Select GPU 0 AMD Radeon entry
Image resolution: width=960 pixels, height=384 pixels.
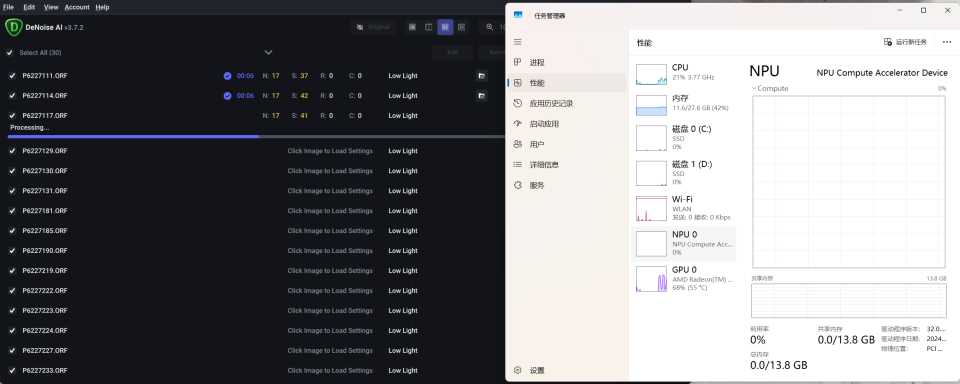[x=684, y=279]
